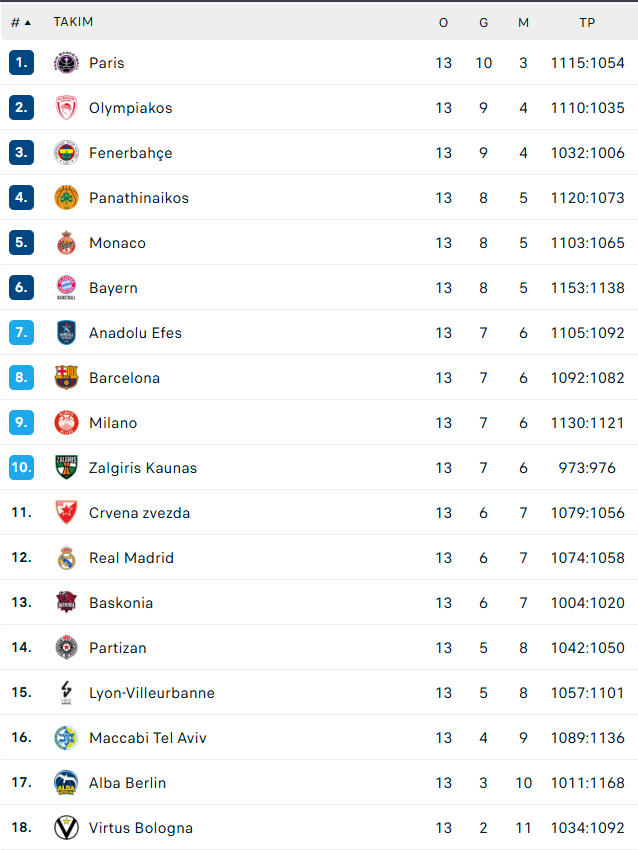Sort by M losses column header
This screenshot has width=638, height=850.
click(x=523, y=22)
